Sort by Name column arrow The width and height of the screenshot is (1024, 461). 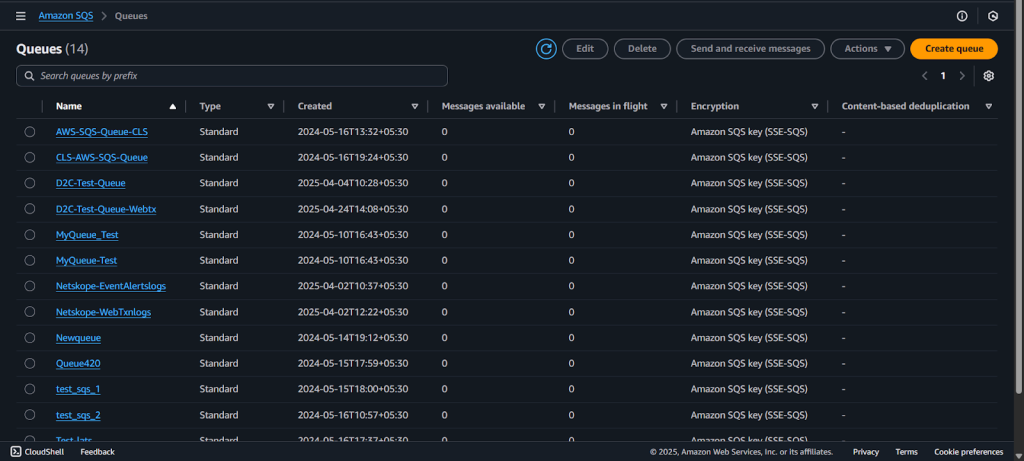click(x=173, y=106)
